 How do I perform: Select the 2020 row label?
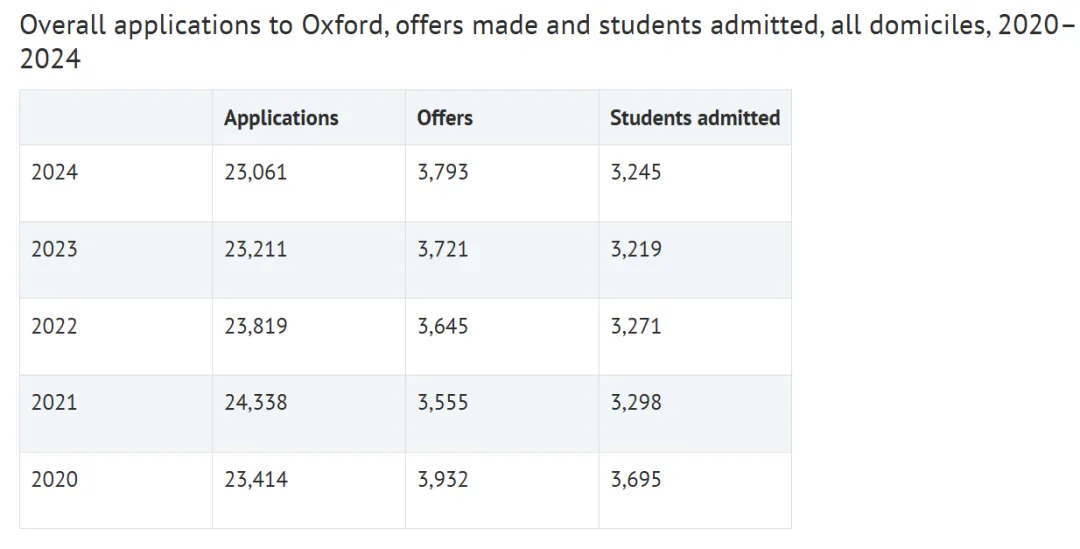click(x=54, y=479)
